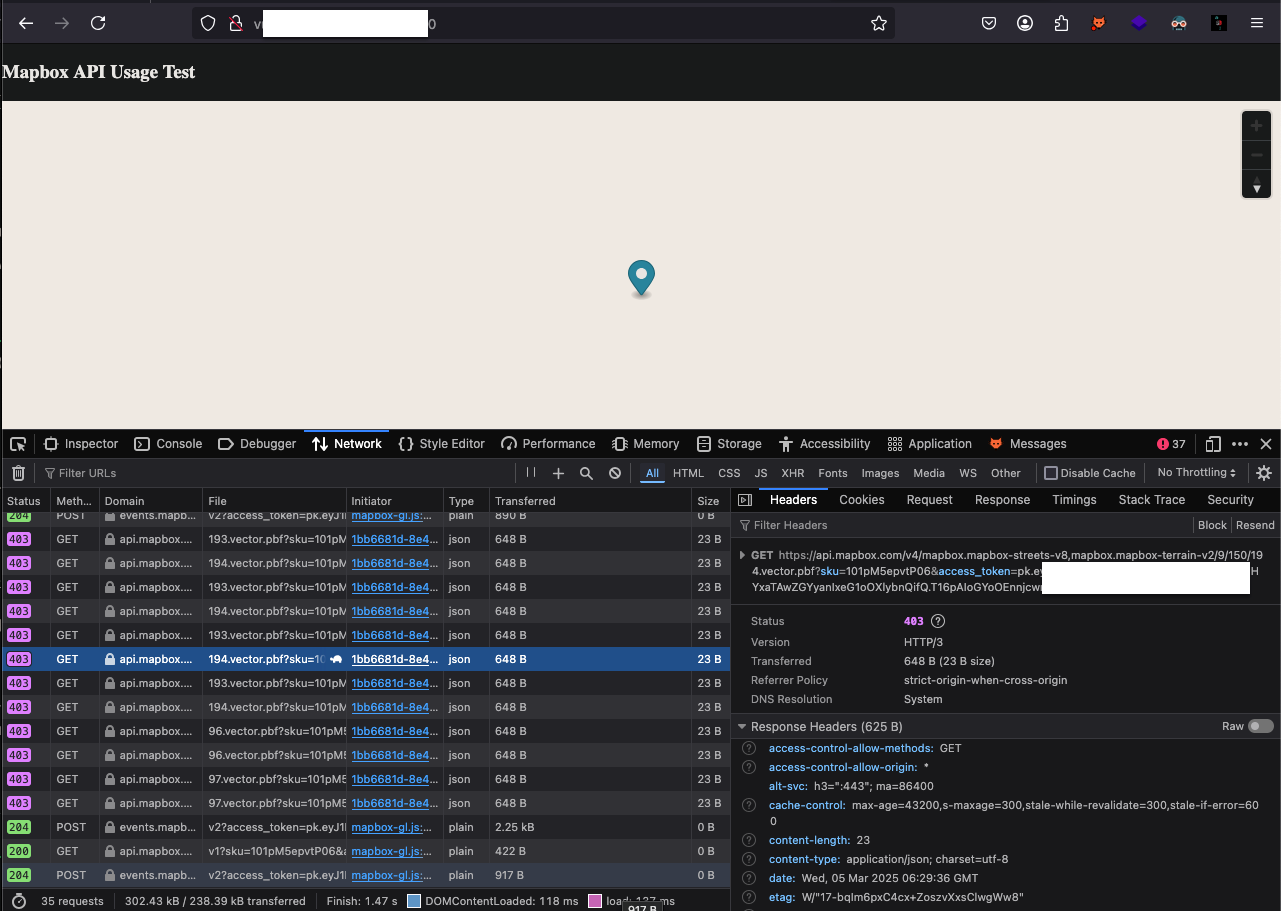Viewport: 1281px width, 911px height.
Task: Click the help icon next to Status 403
Action: [x=938, y=621]
